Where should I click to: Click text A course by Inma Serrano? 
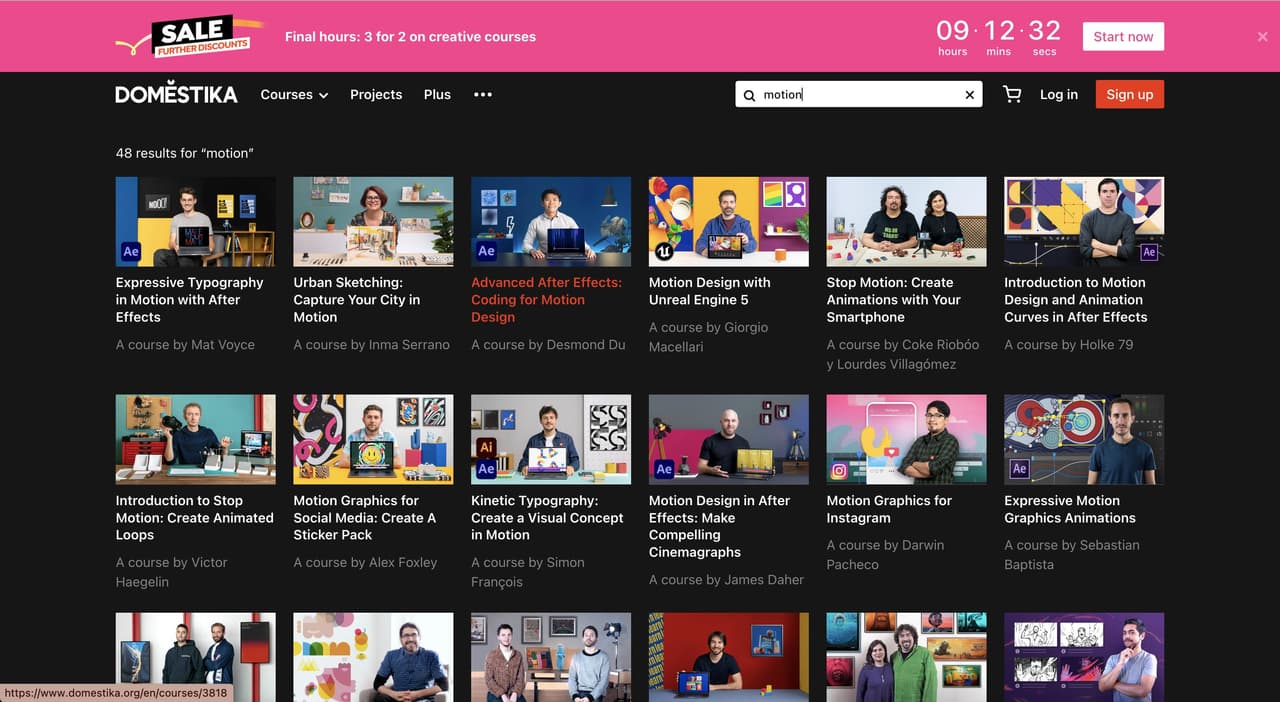372,345
